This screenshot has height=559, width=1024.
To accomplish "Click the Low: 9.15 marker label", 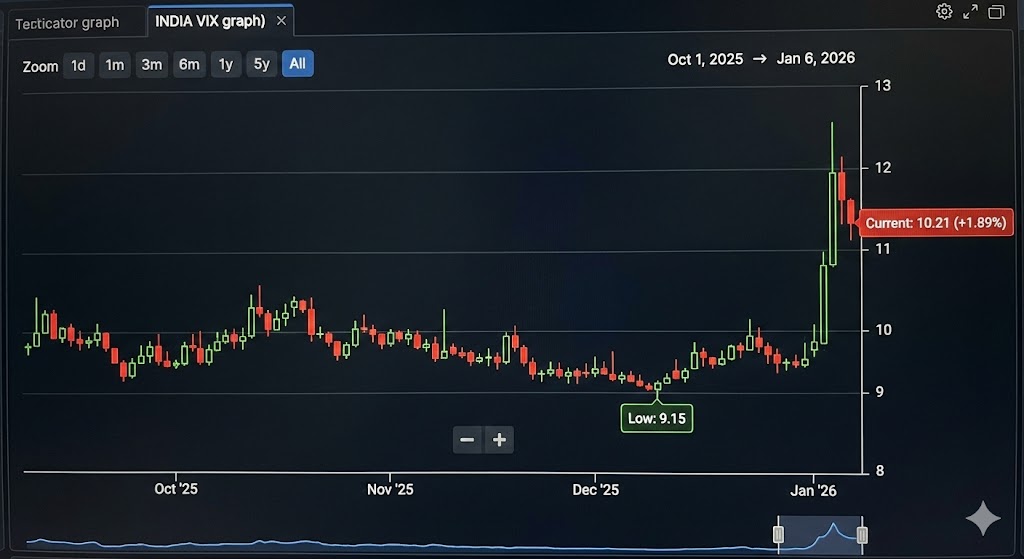I will (657, 418).
